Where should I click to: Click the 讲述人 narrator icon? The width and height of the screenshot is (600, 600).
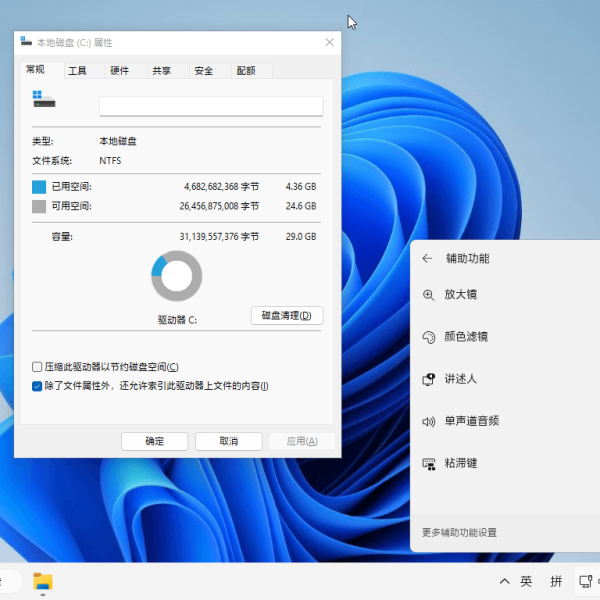[x=429, y=379]
